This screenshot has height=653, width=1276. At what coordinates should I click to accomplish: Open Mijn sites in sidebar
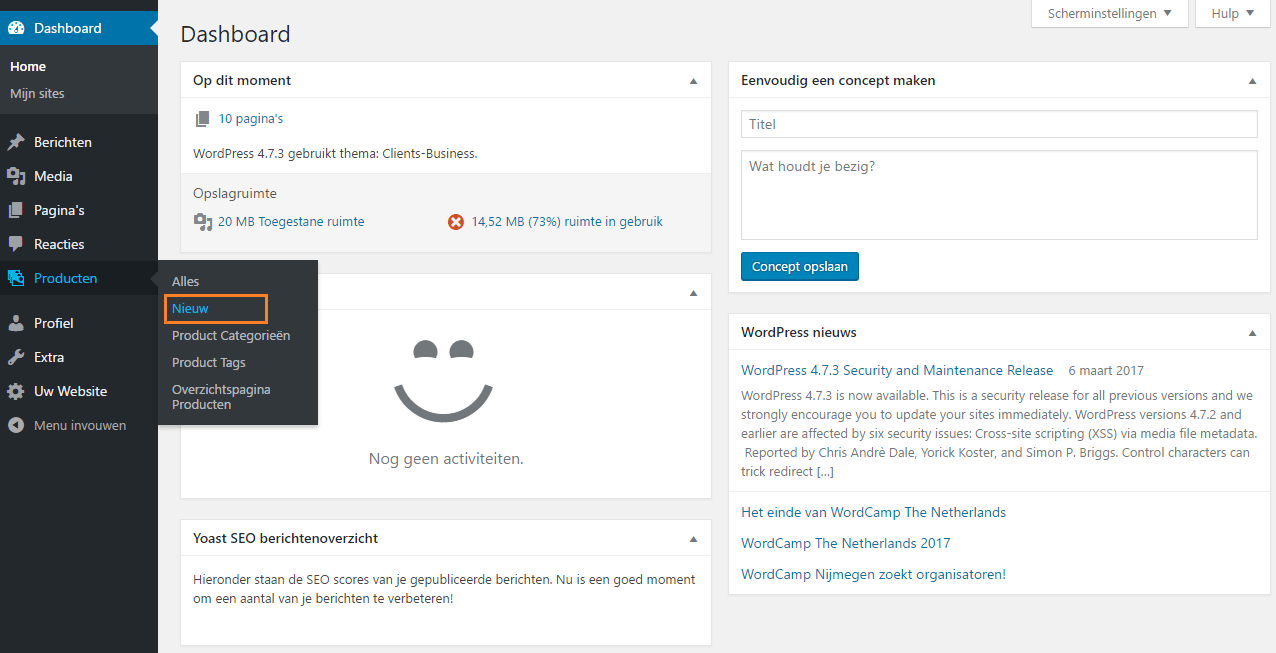[37, 93]
